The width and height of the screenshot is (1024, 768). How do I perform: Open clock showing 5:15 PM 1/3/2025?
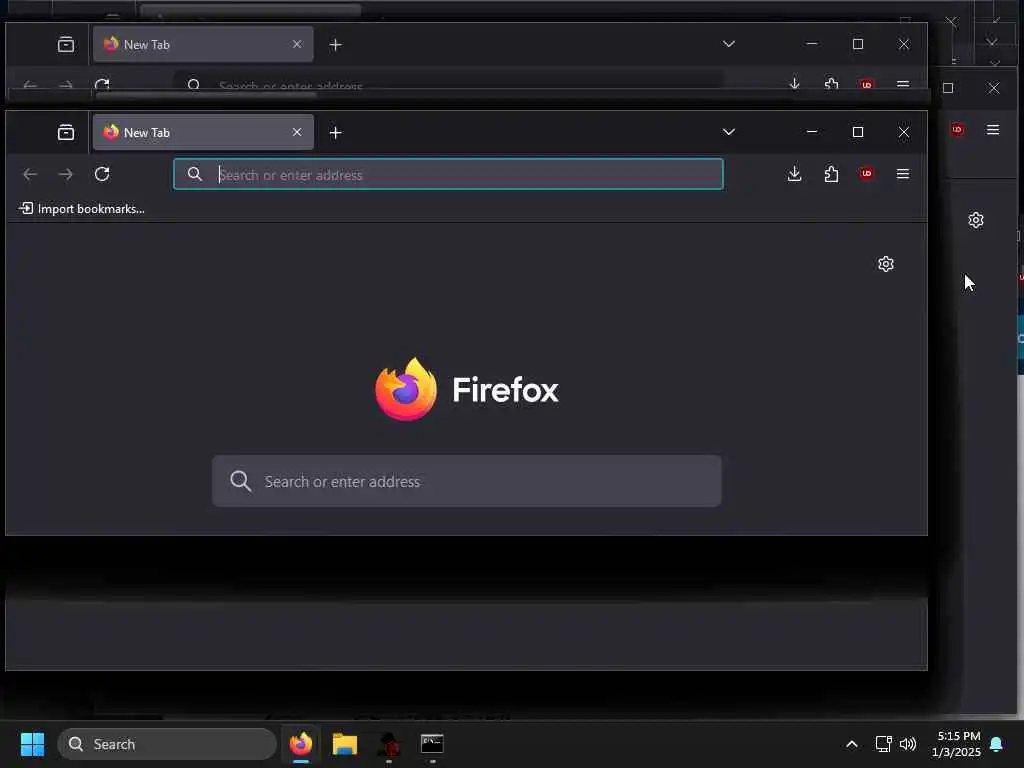[x=956, y=744]
